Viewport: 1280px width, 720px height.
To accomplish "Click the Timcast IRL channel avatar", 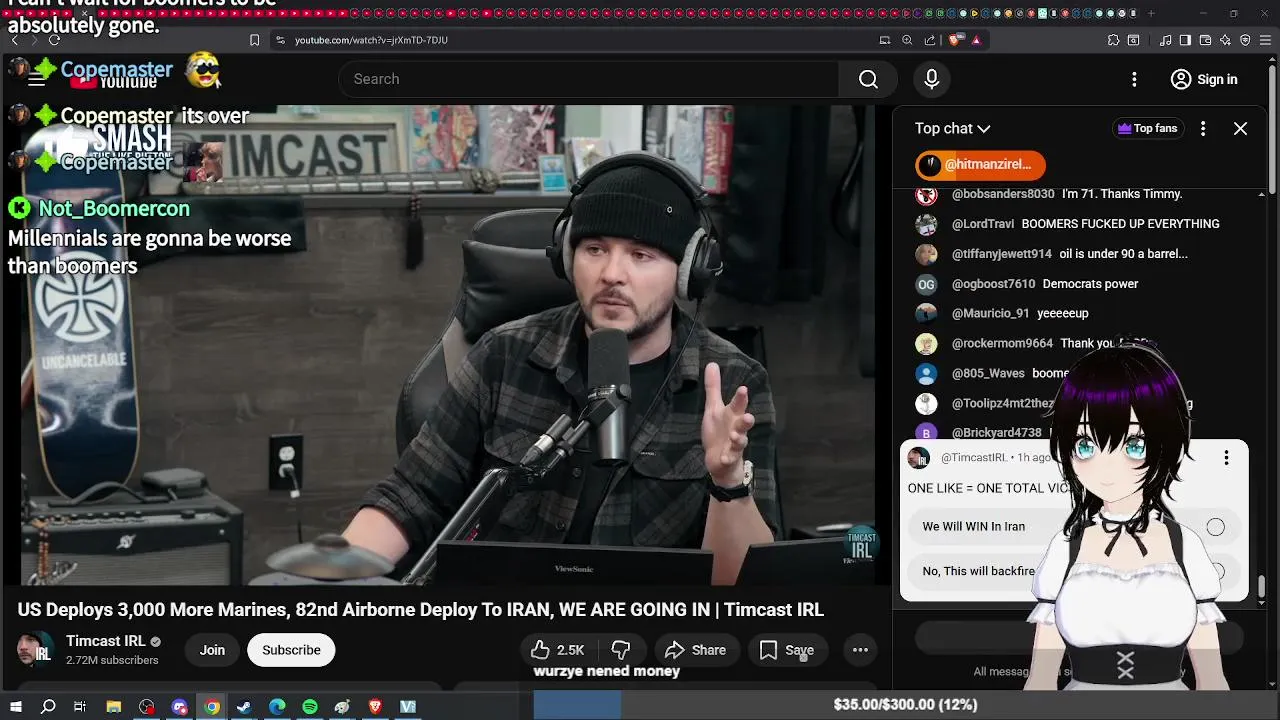I will [x=35, y=650].
